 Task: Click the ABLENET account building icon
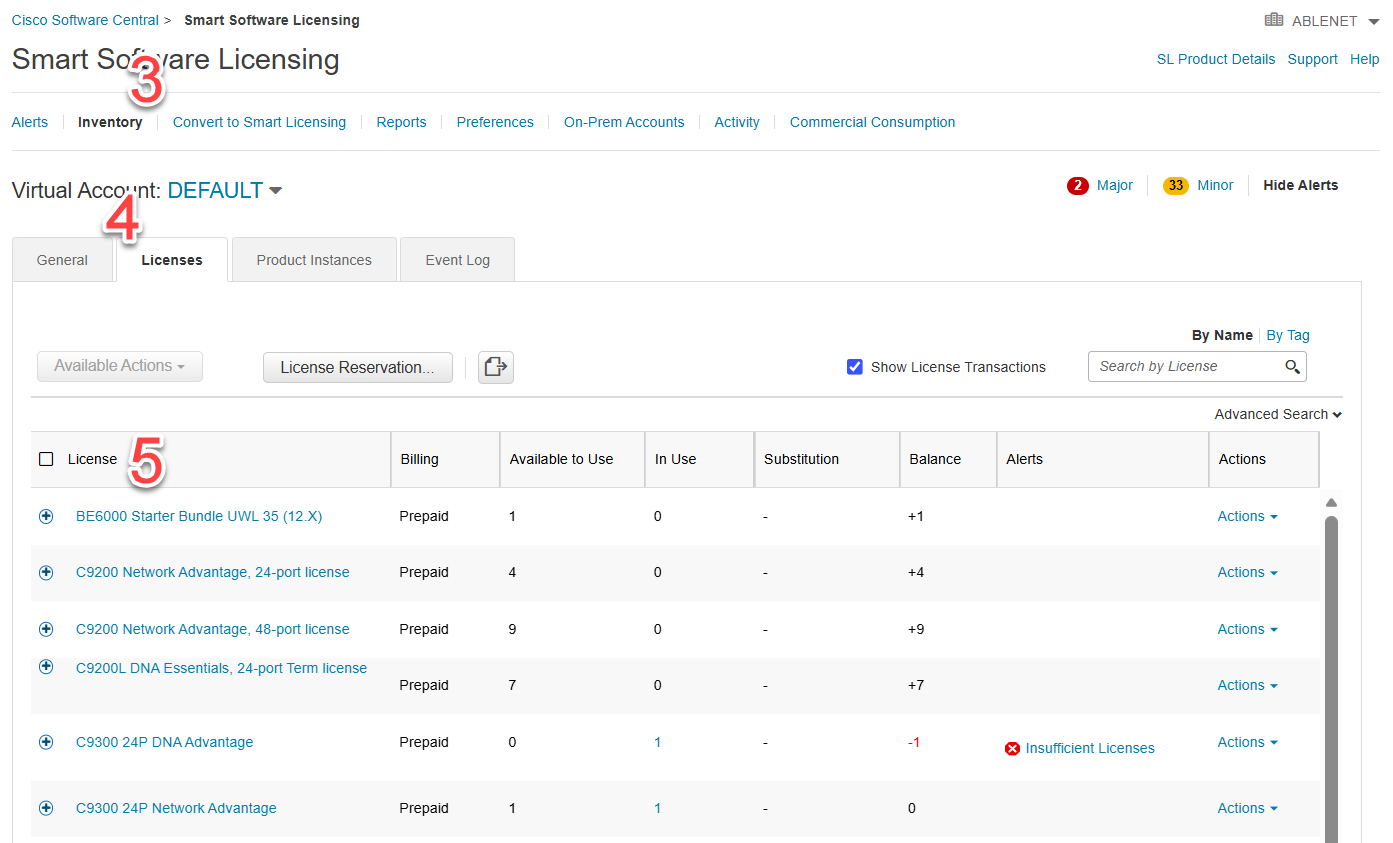pyautogui.click(x=1274, y=20)
